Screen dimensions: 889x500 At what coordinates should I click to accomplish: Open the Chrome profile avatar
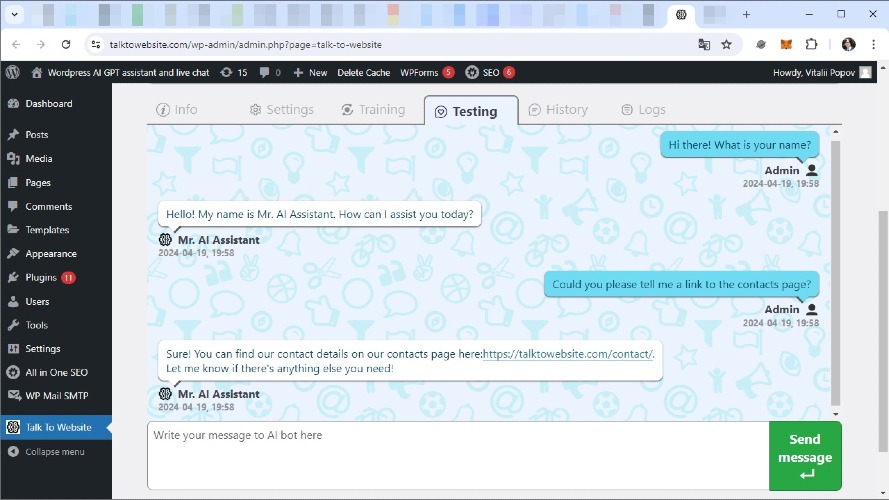coord(848,44)
